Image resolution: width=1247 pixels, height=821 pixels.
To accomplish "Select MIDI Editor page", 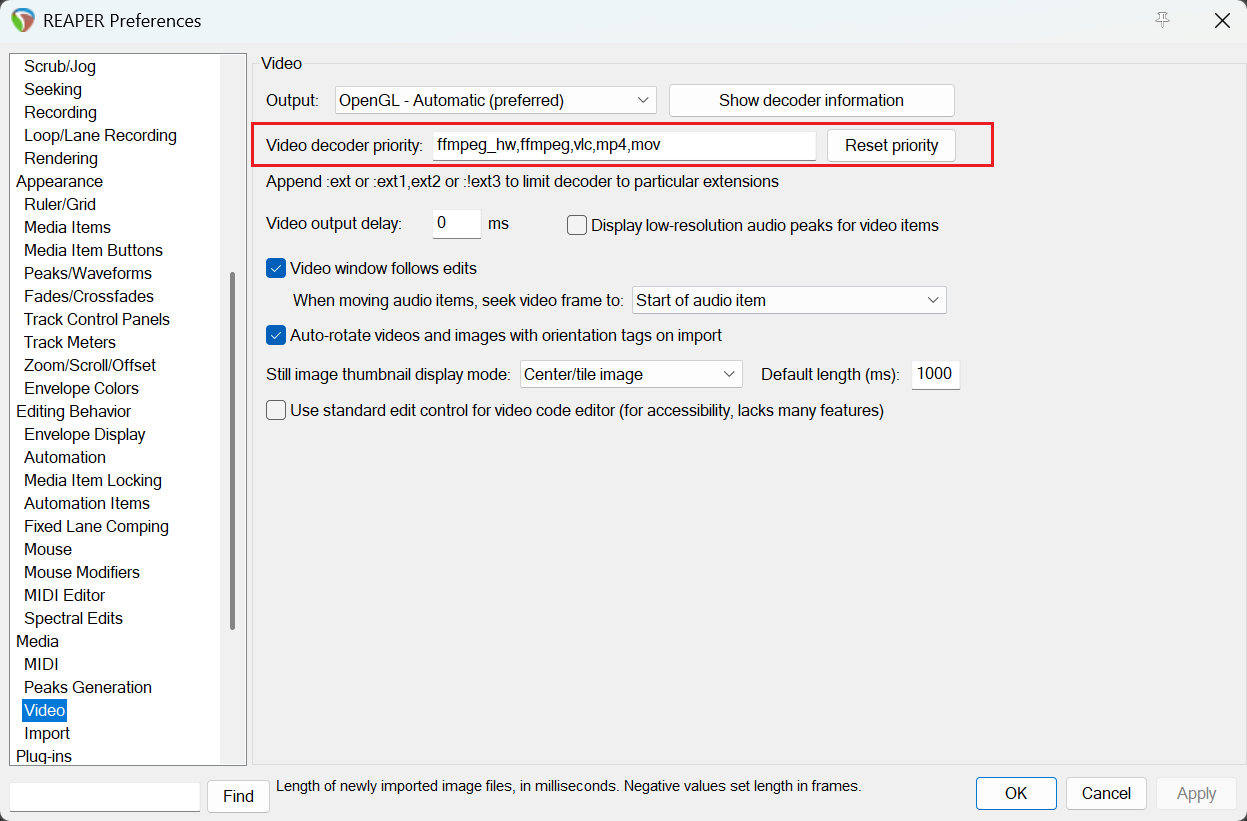I will coord(64,595).
